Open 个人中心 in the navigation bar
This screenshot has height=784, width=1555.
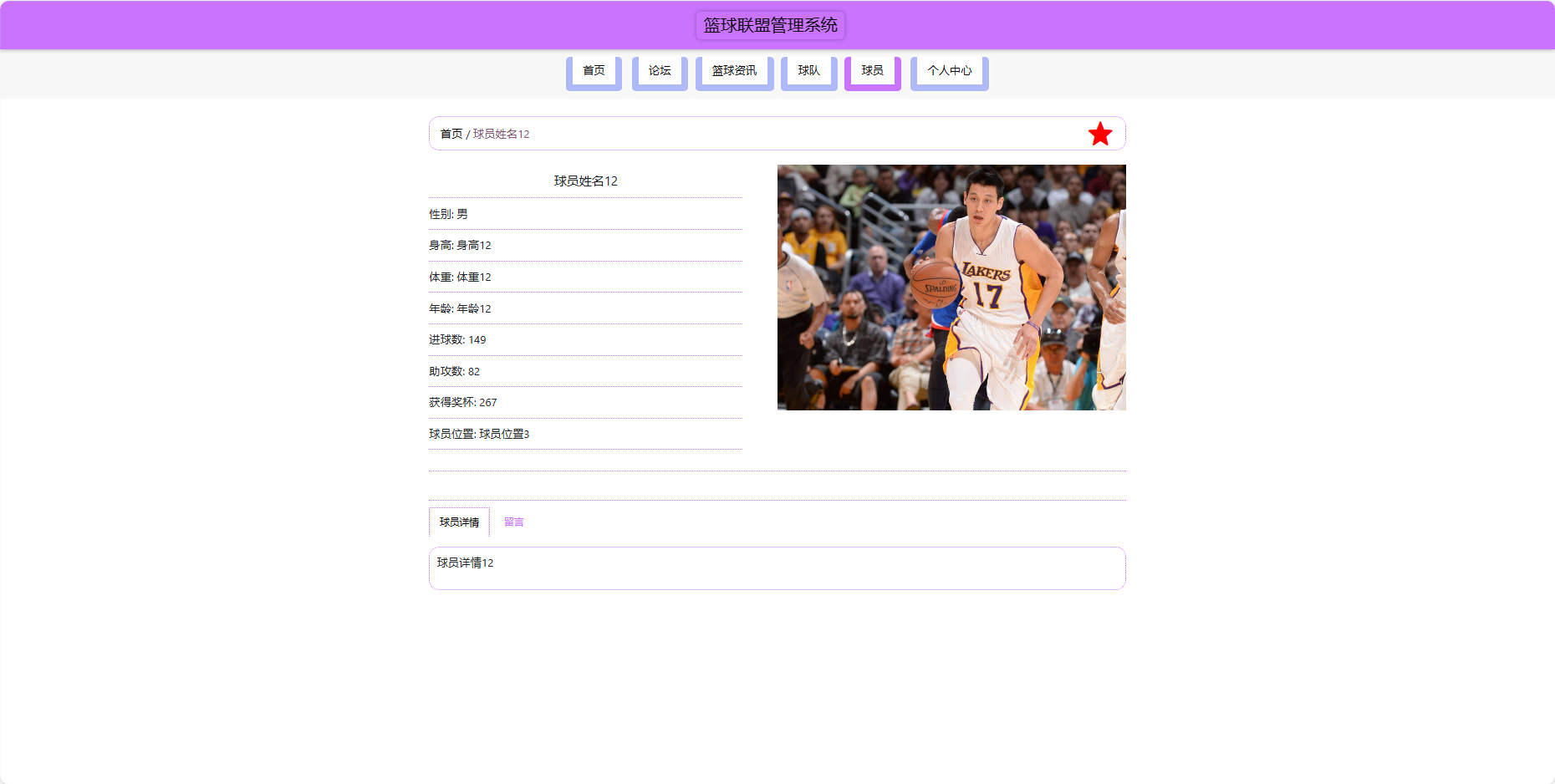point(949,72)
